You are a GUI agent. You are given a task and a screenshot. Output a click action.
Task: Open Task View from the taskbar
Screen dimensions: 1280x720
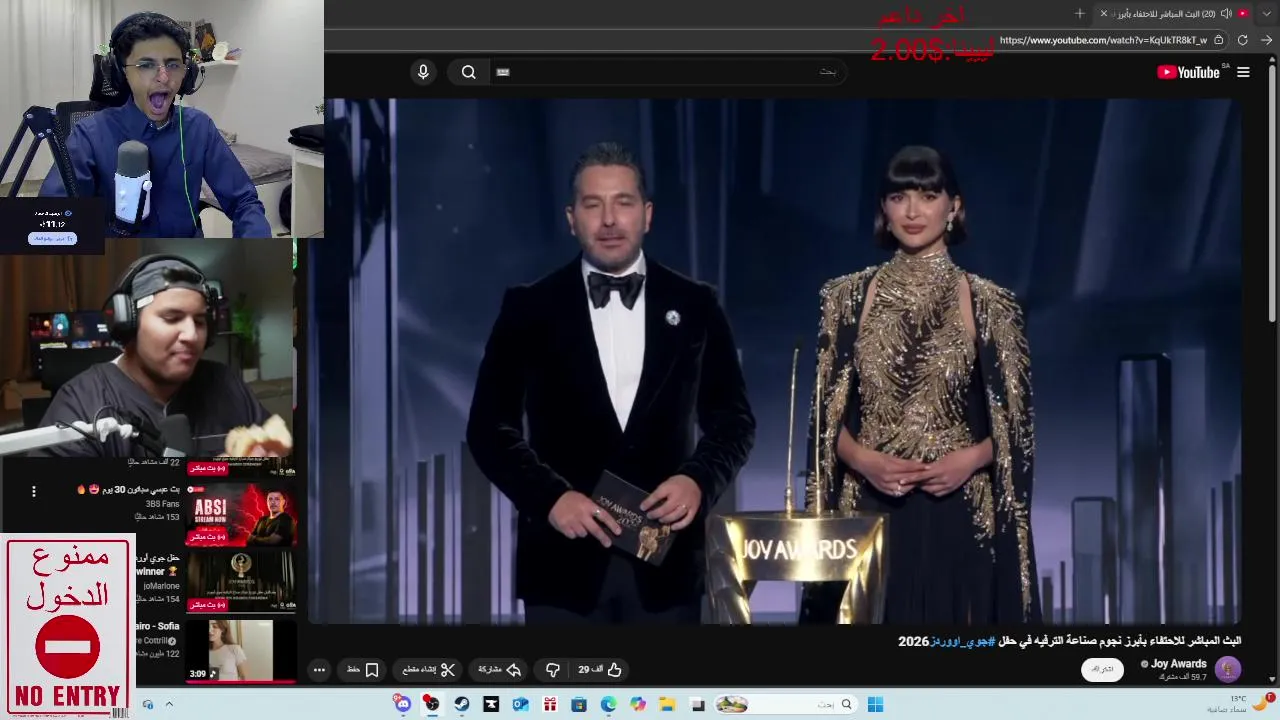[x=697, y=704]
